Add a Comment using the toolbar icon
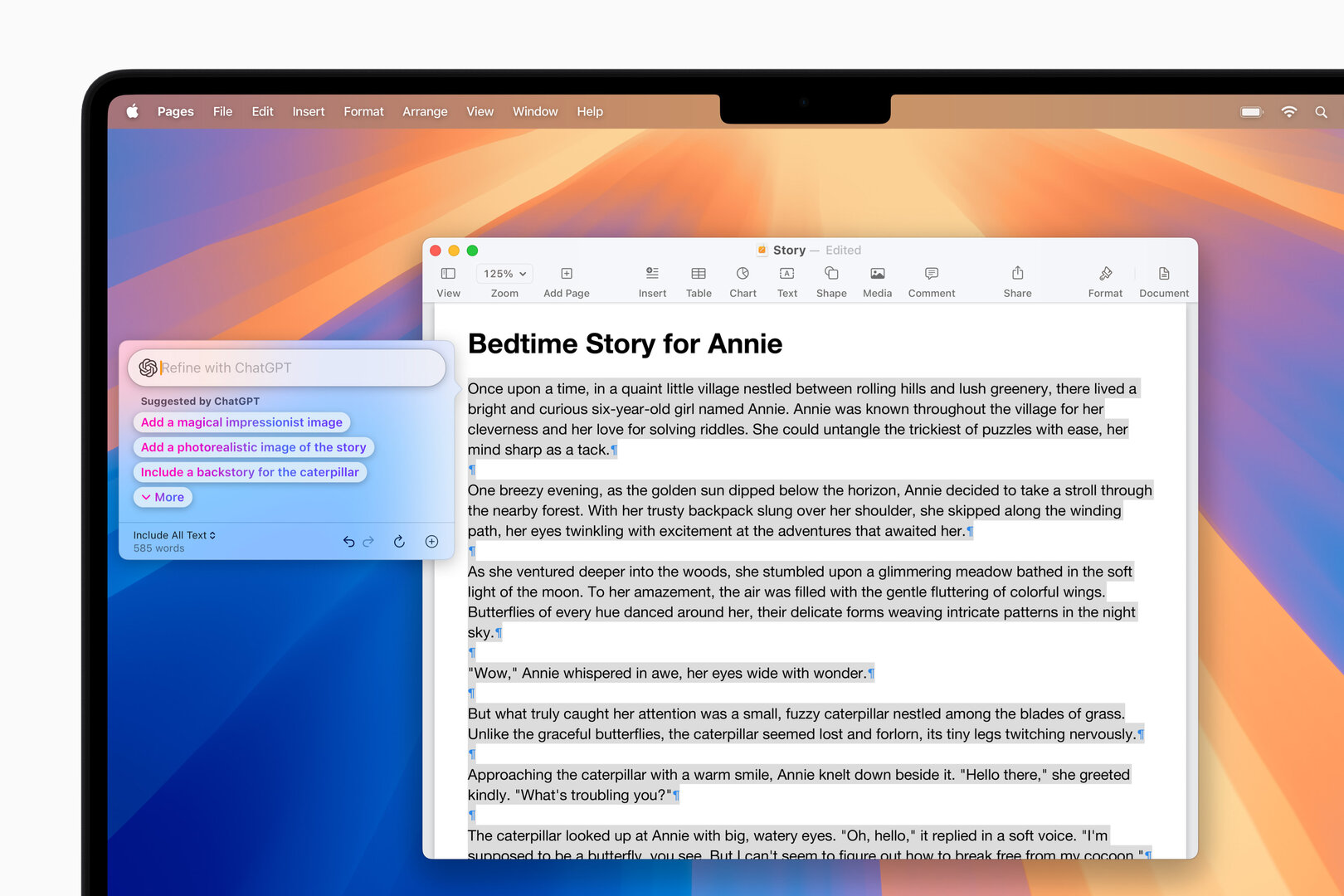Viewport: 1344px width, 896px height. [931, 280]
